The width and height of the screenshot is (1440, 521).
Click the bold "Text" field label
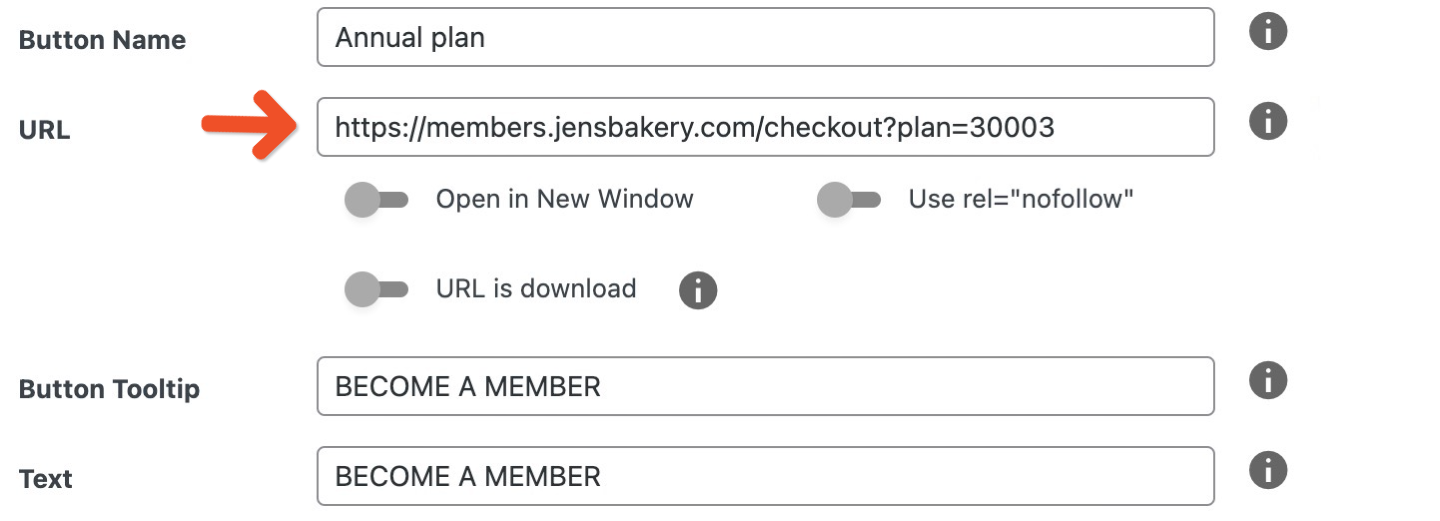(46, 479)
